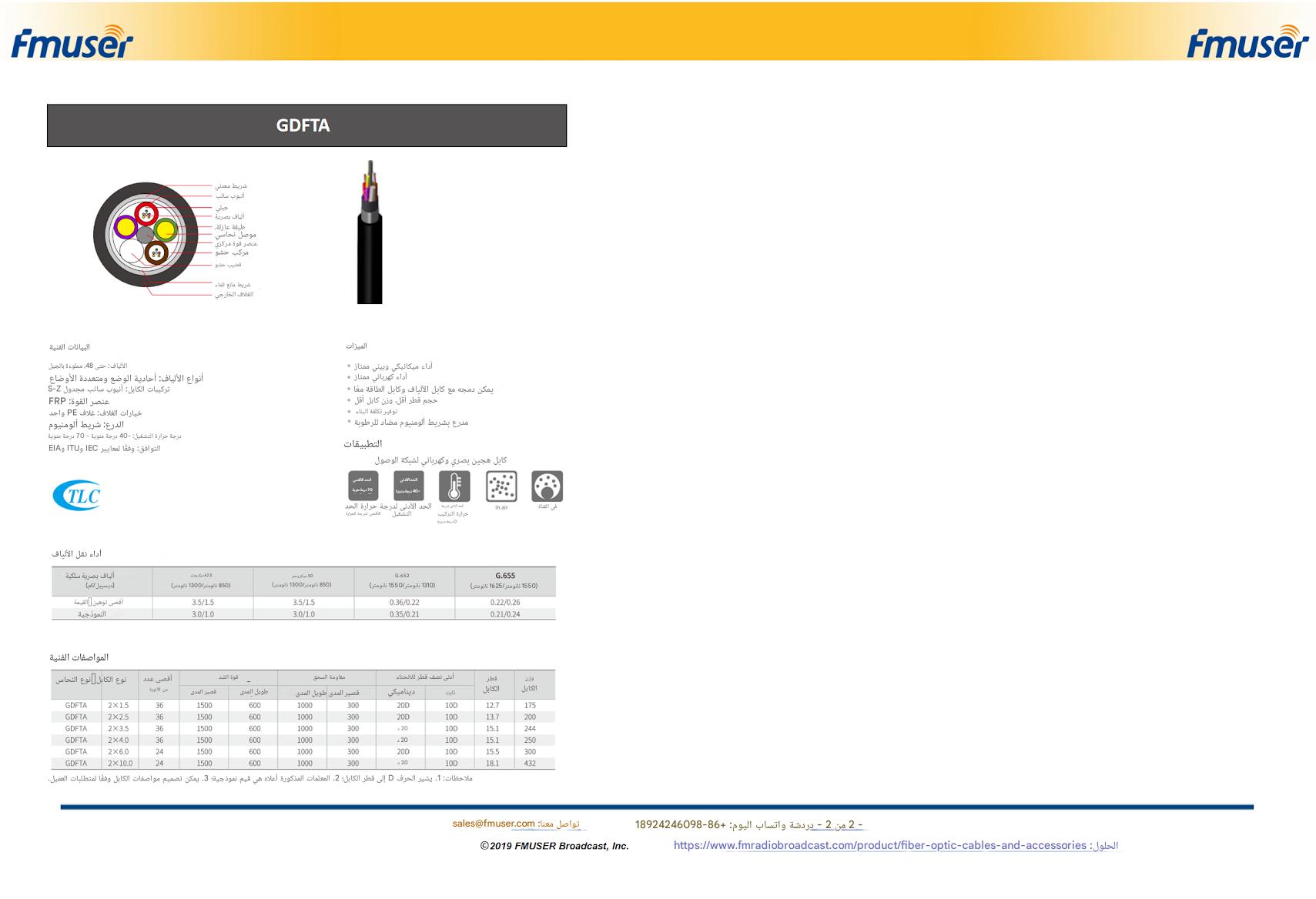1316x899 pixels.
Task: Click the 'قطر الكابل' cable diameter column header
Action: (492, 683)
